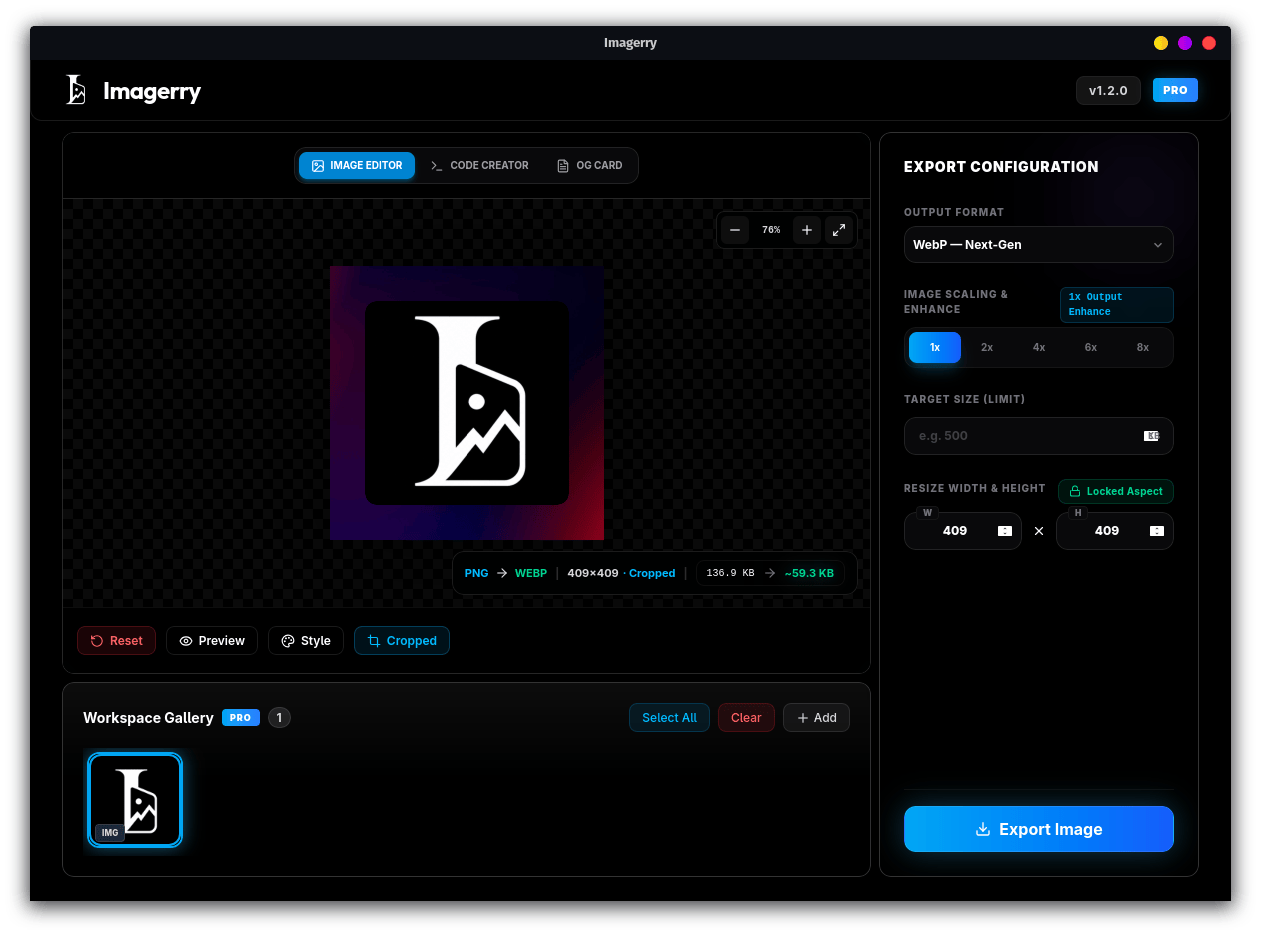
Task: Click the 76% zoom level value
Action: pos(771,230)
